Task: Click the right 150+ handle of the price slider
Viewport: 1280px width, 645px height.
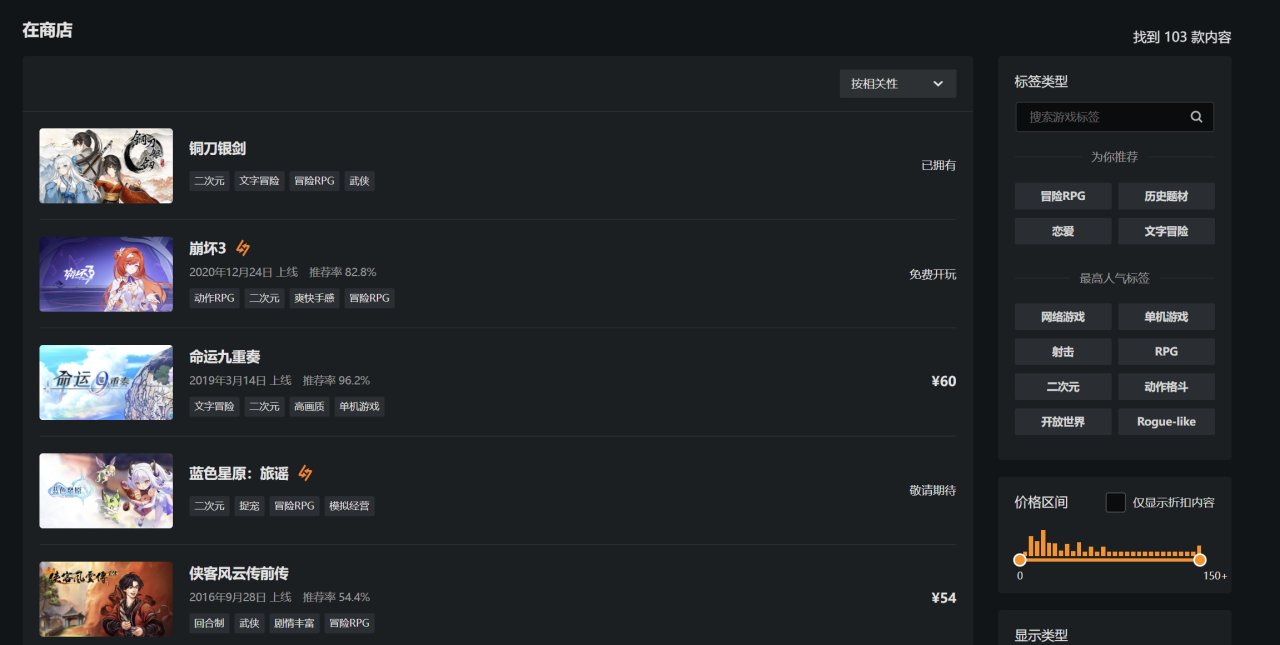Action: [1200, 560]
